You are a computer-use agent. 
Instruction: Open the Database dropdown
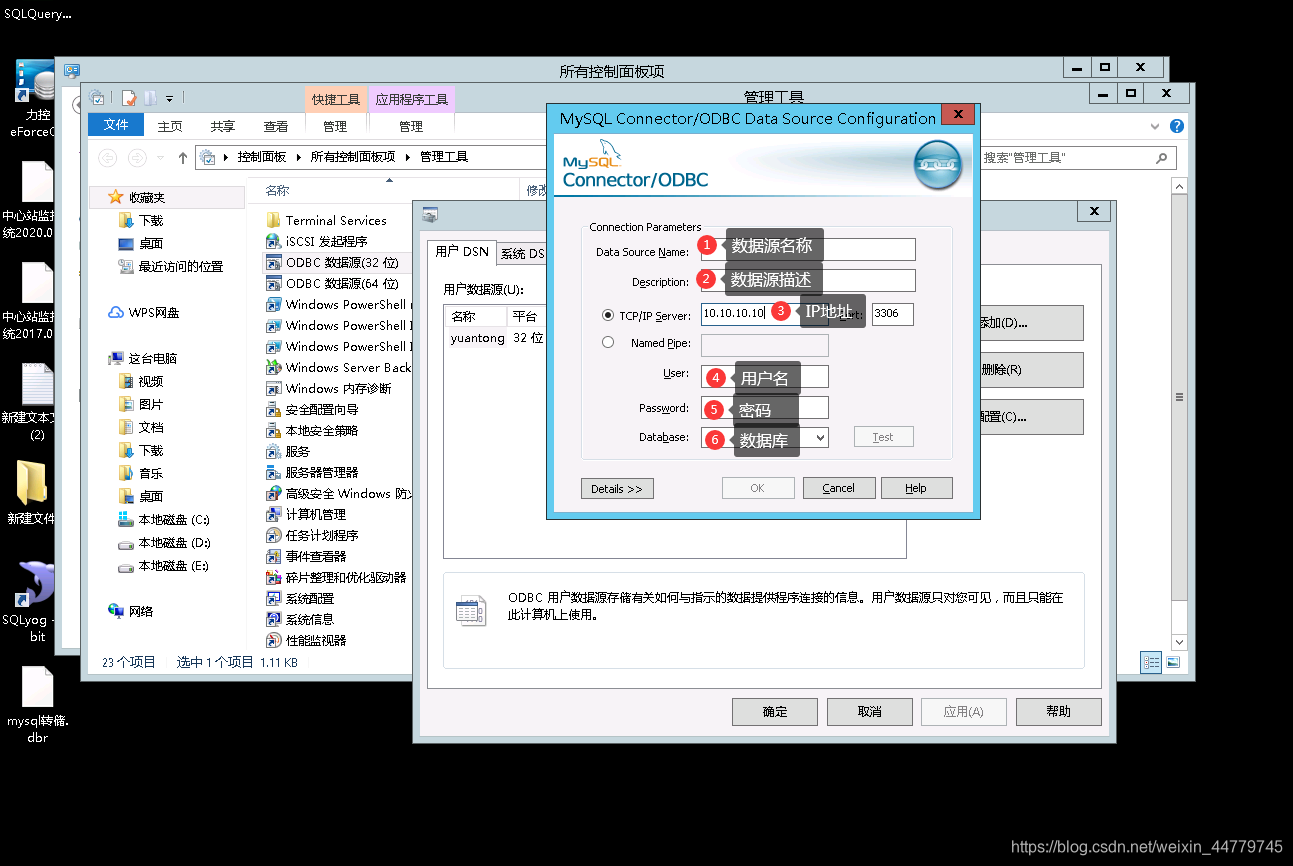[820, 437]
